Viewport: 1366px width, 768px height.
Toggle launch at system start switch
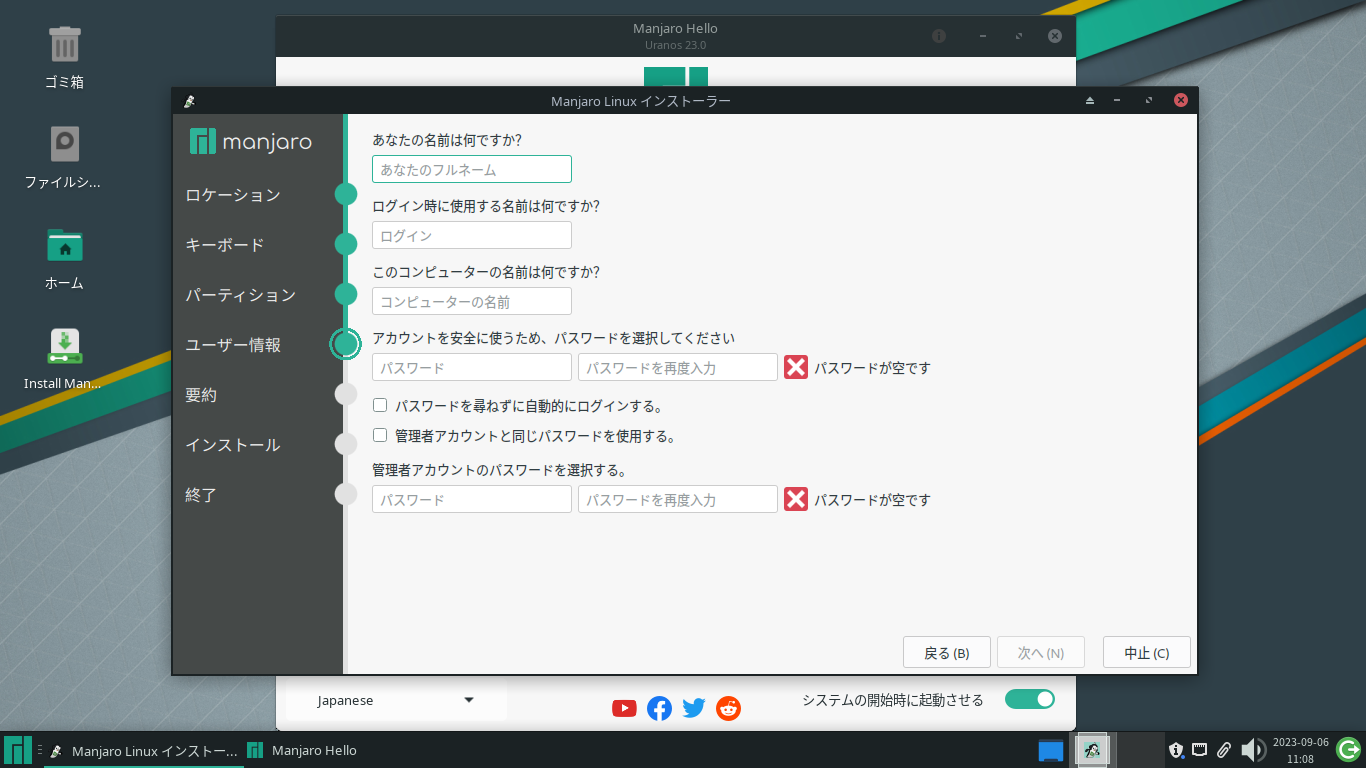click(x=1030, y=699)
